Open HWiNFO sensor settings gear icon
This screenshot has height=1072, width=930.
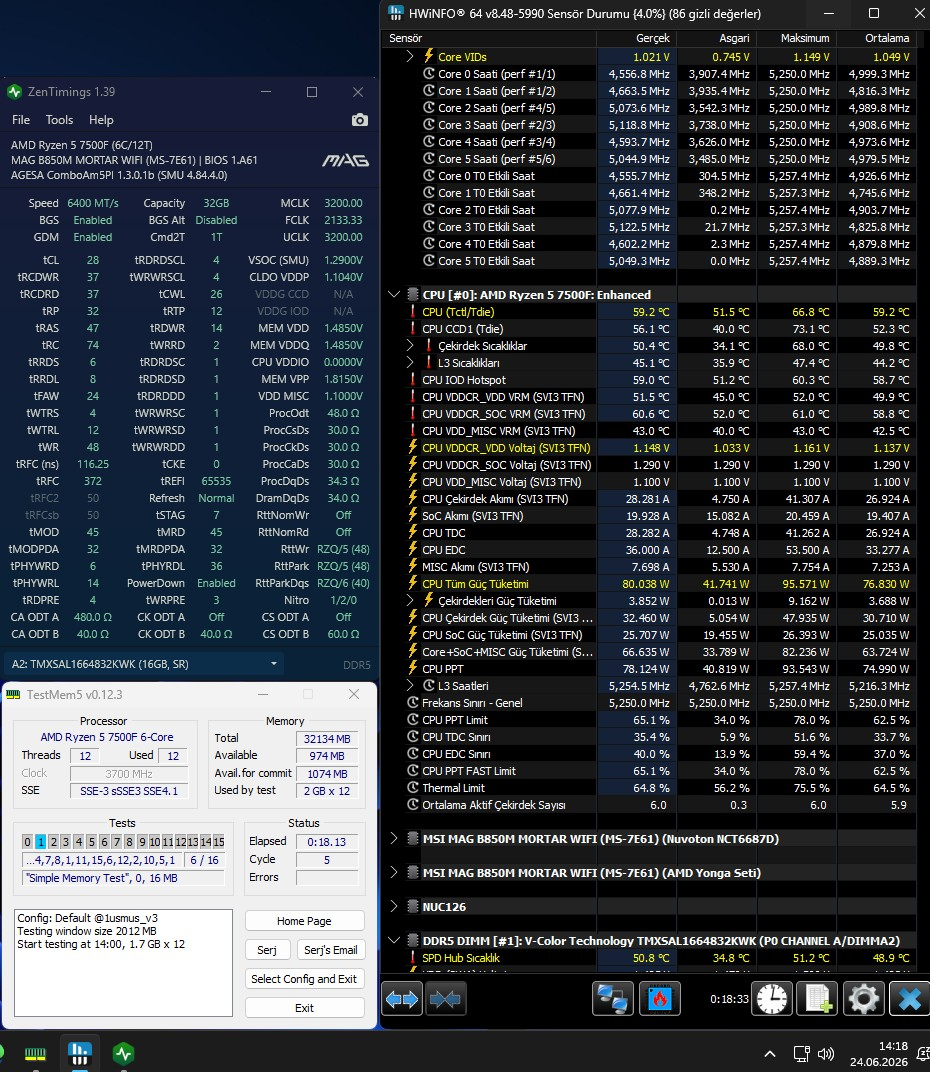864,1000
